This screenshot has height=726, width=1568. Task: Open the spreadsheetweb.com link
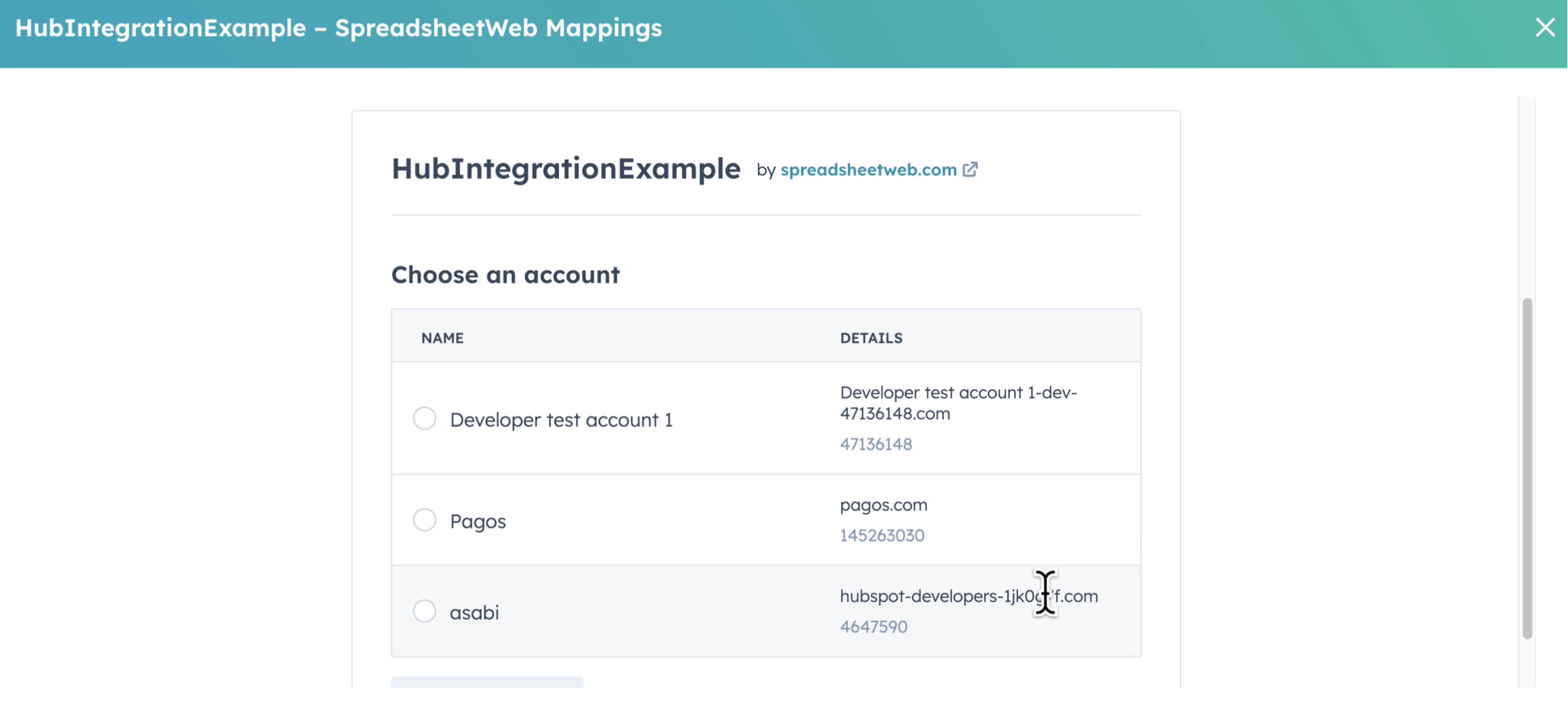tap(869, 170)
